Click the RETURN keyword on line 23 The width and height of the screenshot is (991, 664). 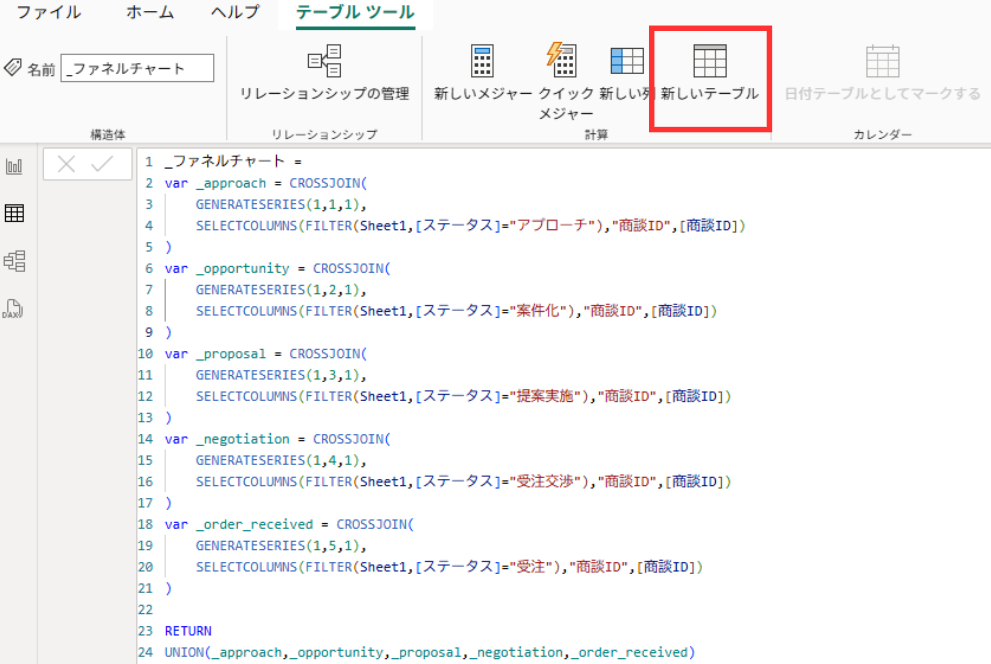(188, 631)
